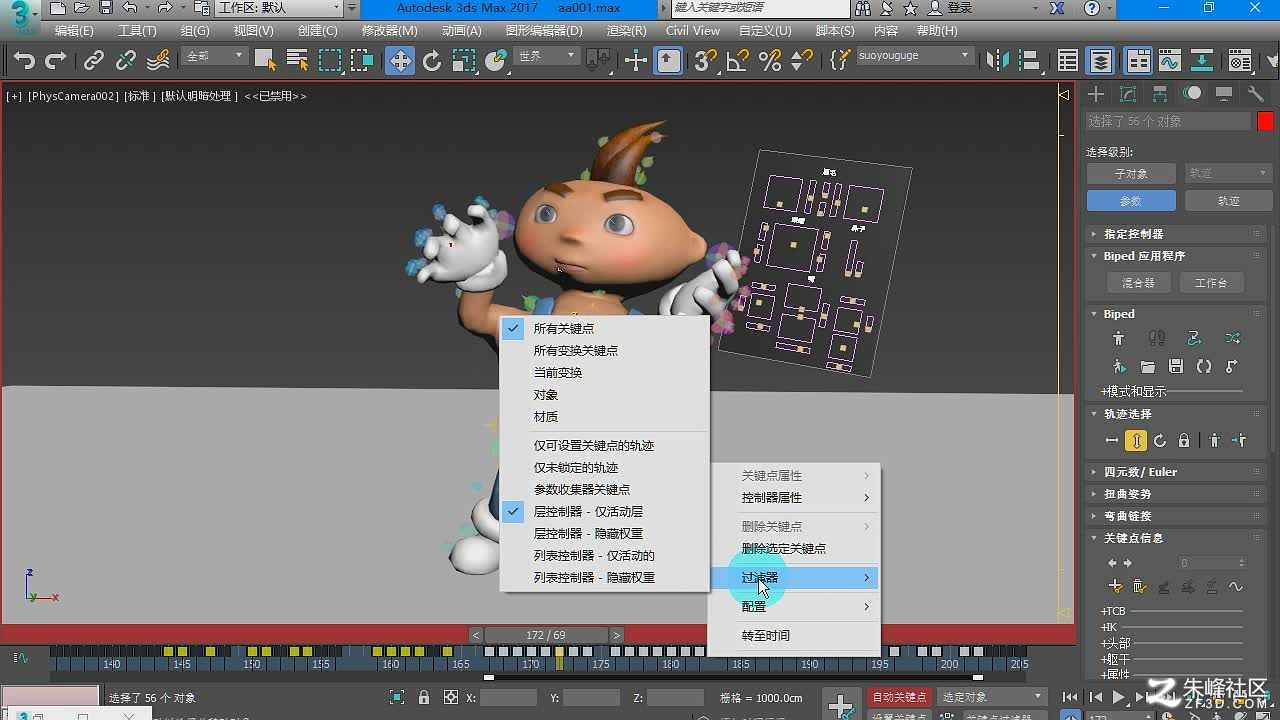This screenshot has height=720, width=1280.
Task: Click the Bind to Space Warp icon
Action: point(158,61)
